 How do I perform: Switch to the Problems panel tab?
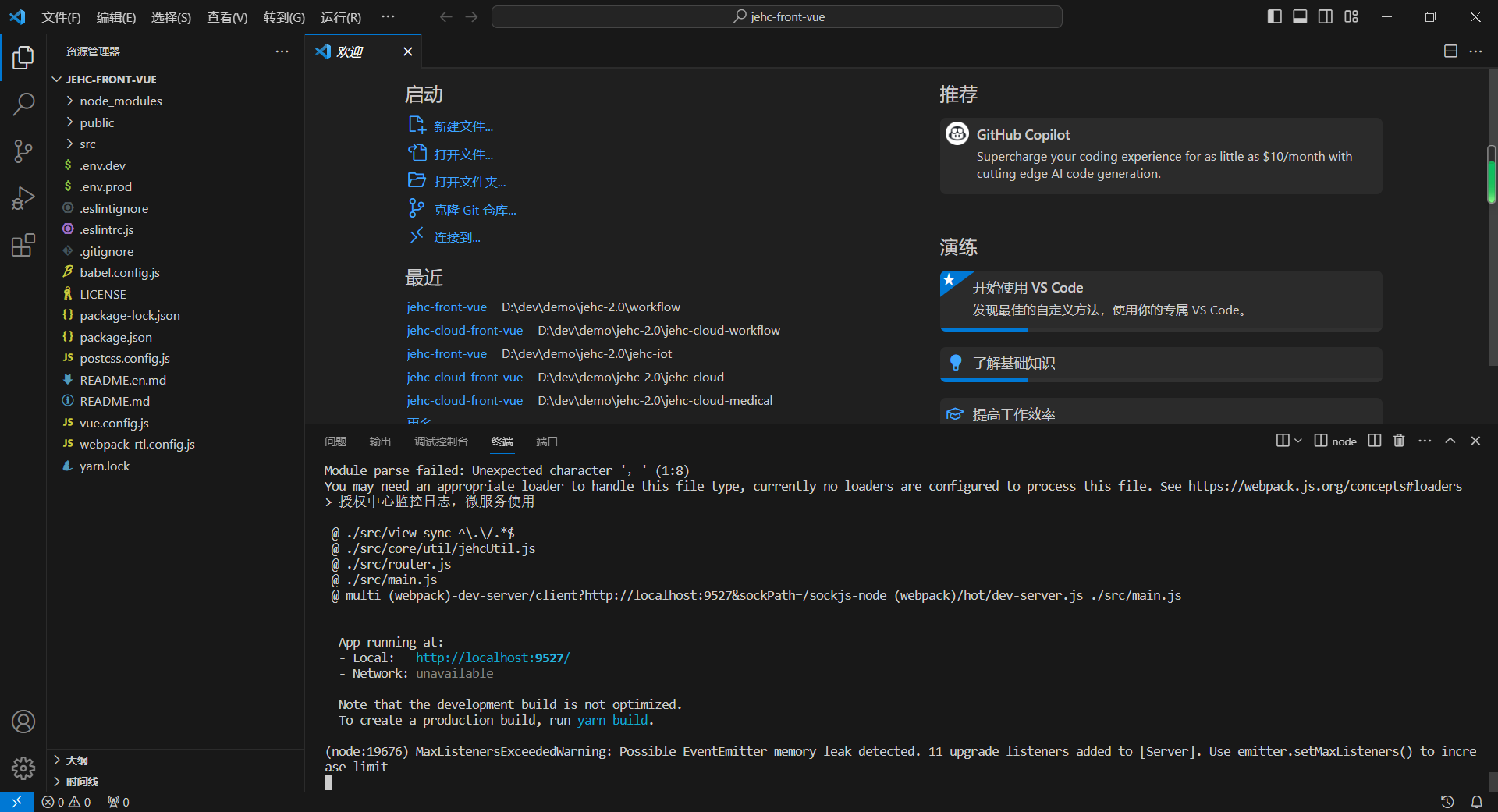[x=335, y=441]
